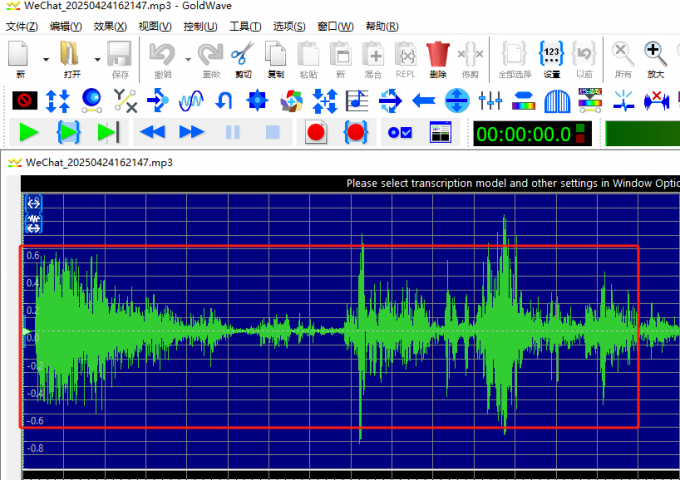This screenshot has height=480, width=680.
Task: Click the Rewind double-arrow button
Action: coord(152,132)
